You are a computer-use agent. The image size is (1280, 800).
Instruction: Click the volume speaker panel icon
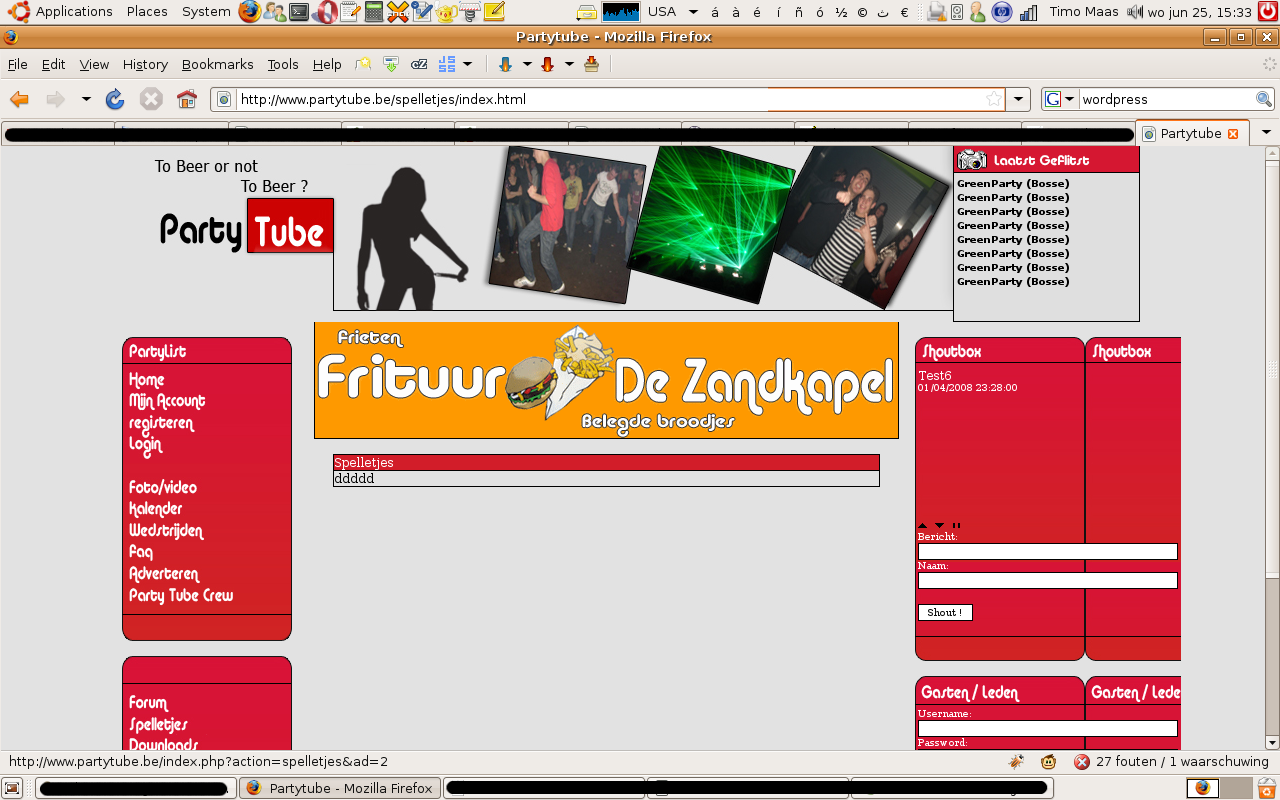tap(1134, 12)
